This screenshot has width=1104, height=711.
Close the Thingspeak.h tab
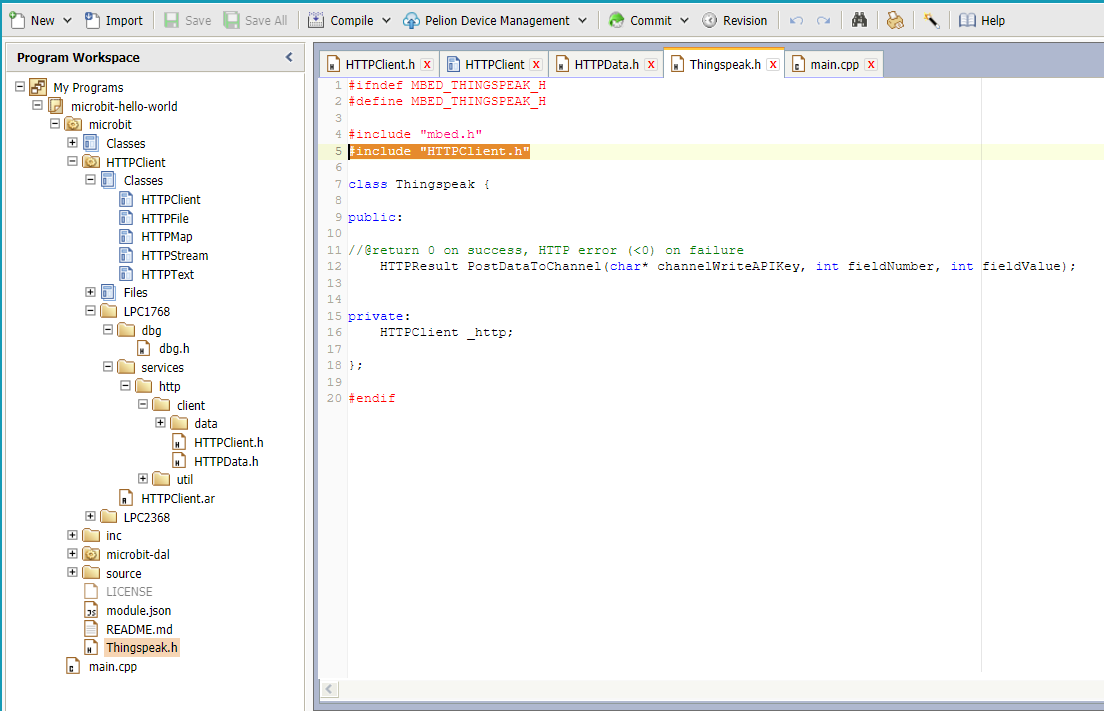pos(773,64)
